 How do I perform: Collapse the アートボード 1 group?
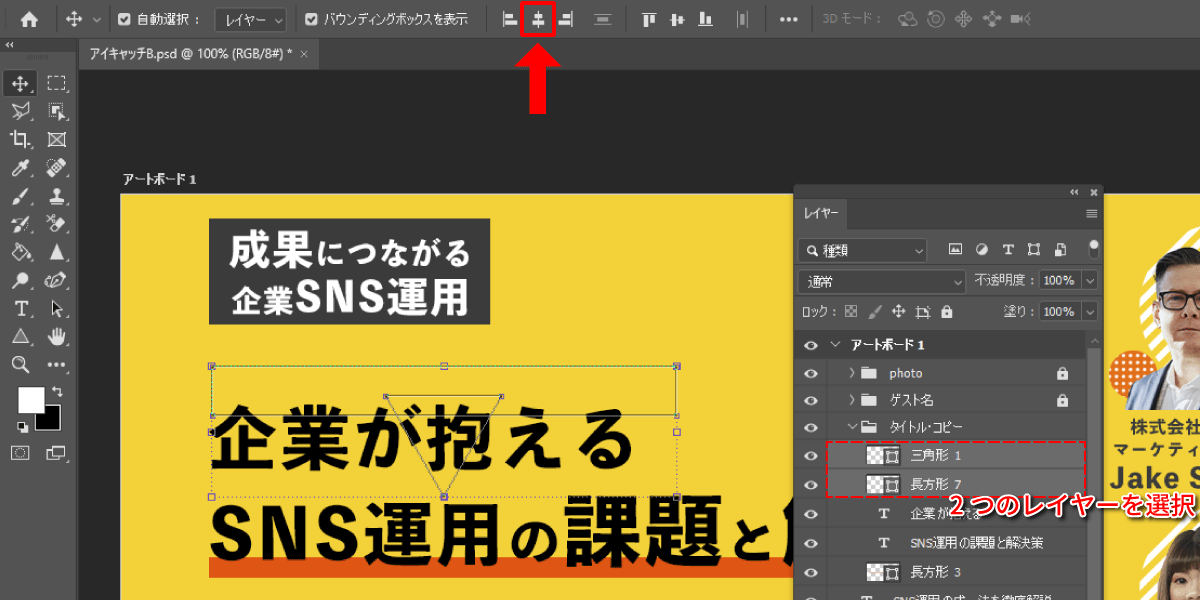pos(835,345)
